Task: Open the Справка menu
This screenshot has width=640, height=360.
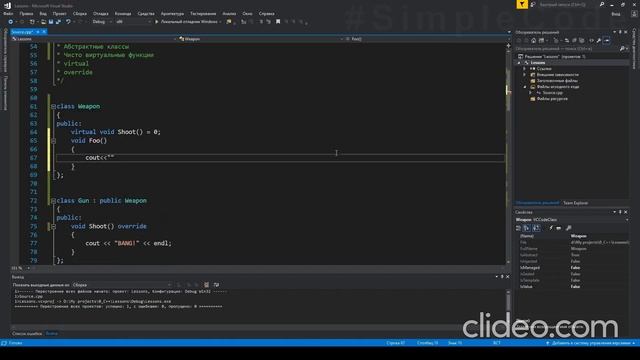Action: [x=267, y=13]
